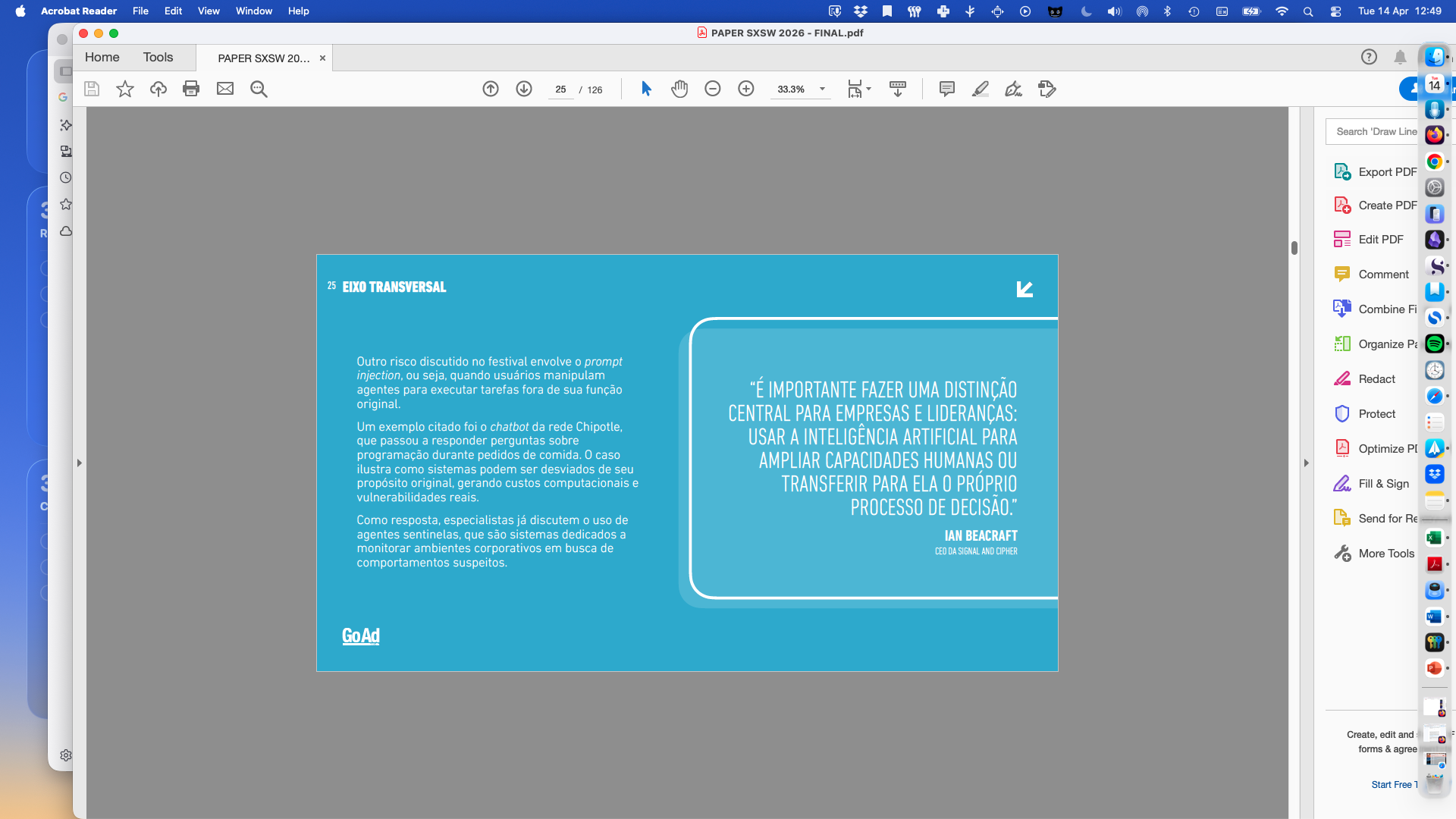Screen dimensions: 1456x819
Task: Click the zoom in plus icon
Action: (x=746, y=89)
